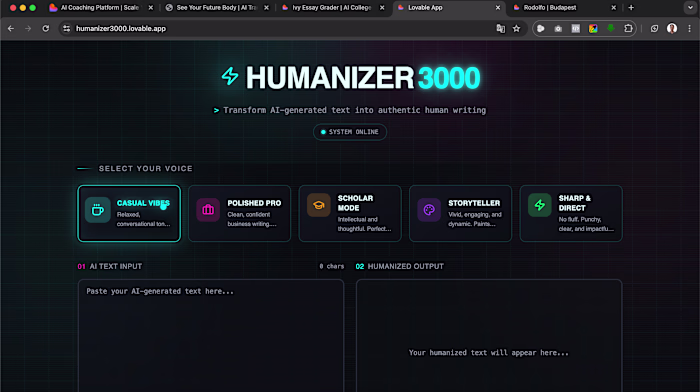Click the HUMANIZED OUTPUT label
The height and width of the screenshot is (392, 700).
pyautogui.click(x=405, y=266)
